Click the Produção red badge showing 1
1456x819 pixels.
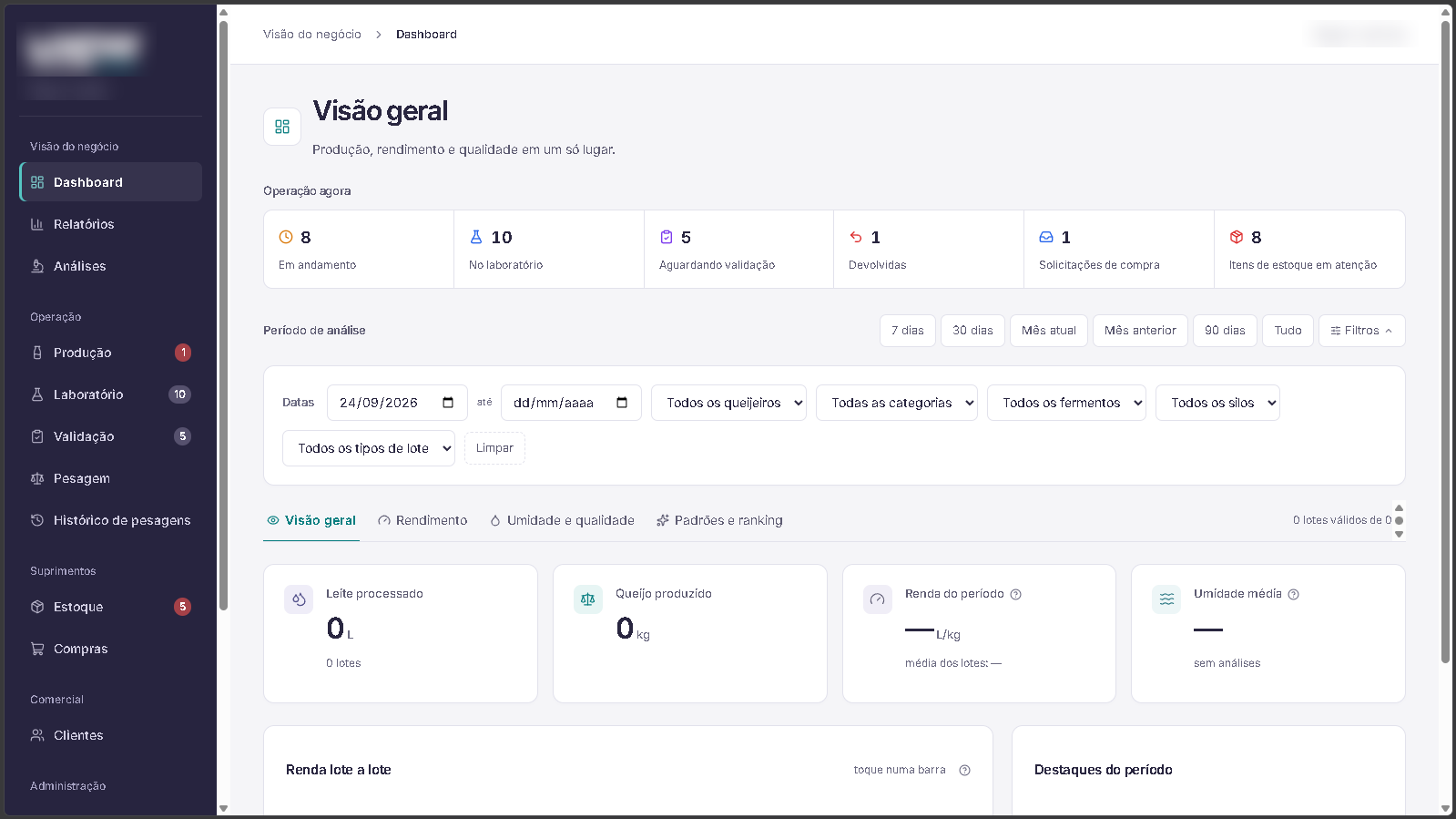click(183, 353)
